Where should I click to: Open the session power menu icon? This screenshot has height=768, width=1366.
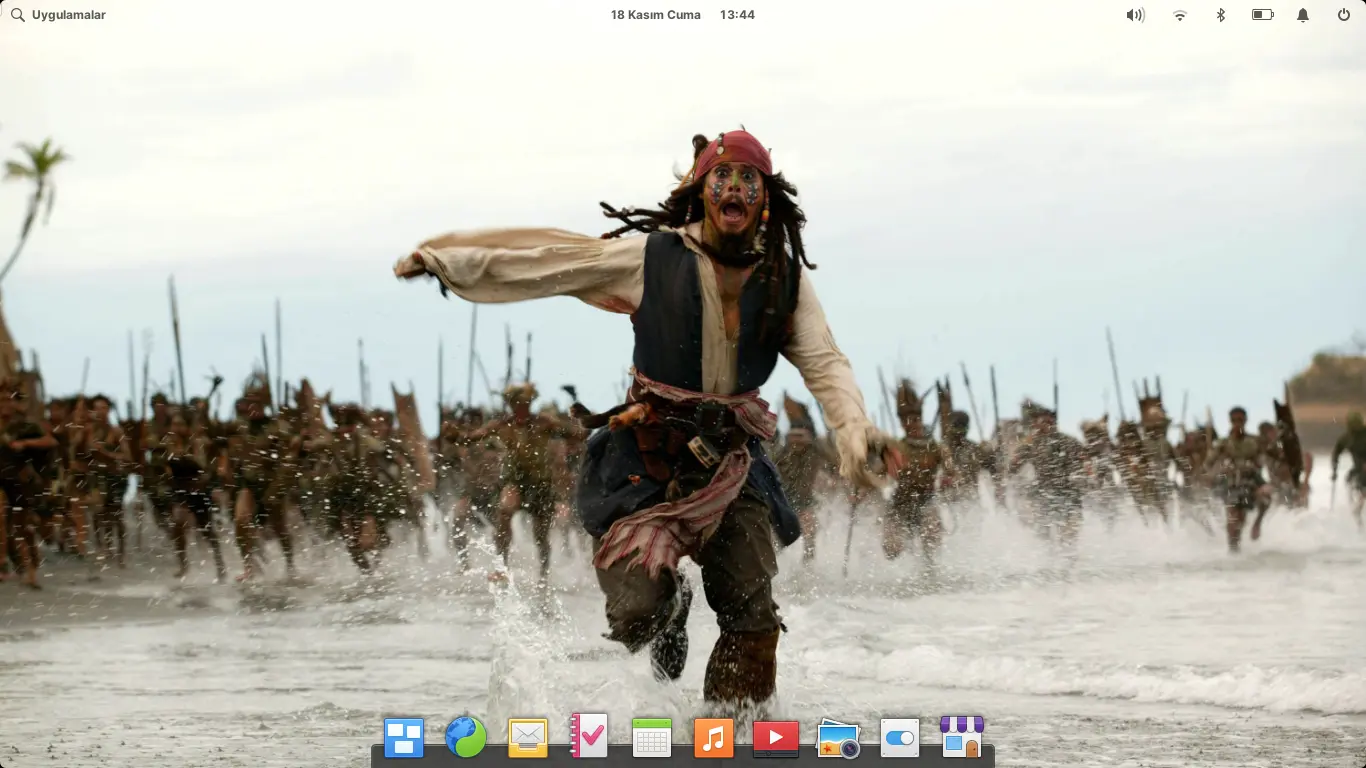tap(1344, 15)
